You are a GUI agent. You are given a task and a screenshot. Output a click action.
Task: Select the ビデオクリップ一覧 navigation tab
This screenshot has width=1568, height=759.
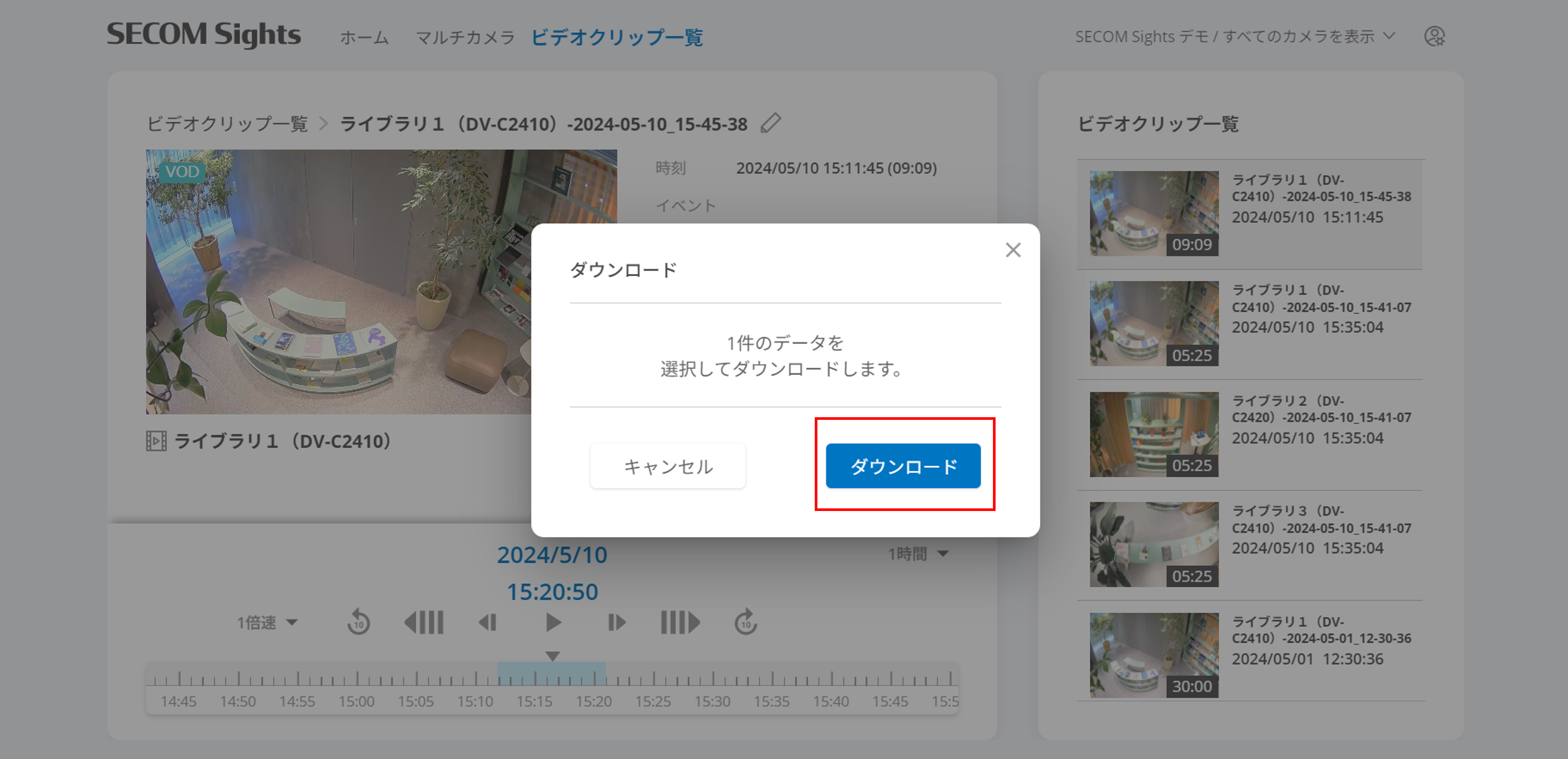tap(617, 37)
